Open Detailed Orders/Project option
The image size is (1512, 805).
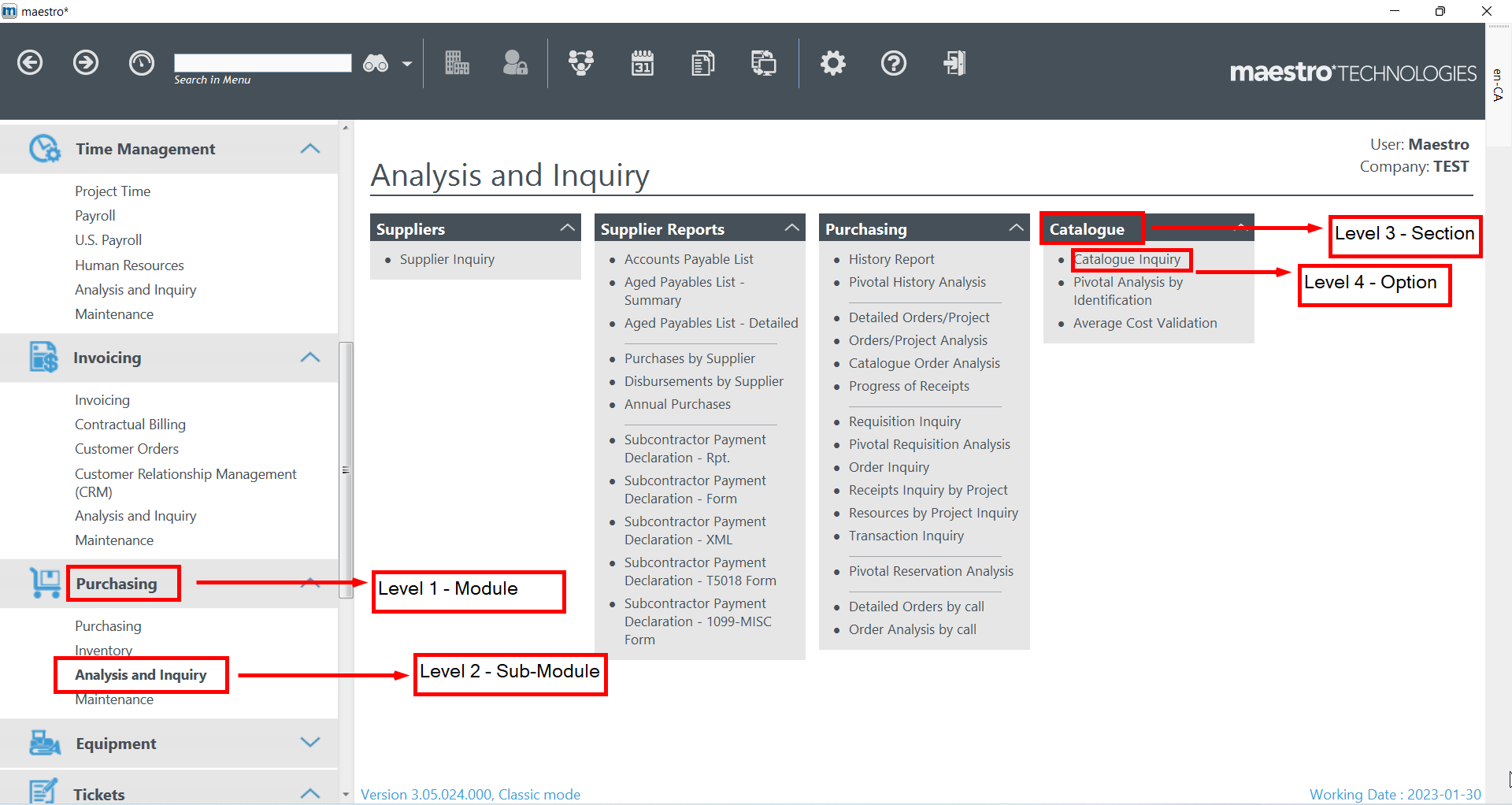919,317
